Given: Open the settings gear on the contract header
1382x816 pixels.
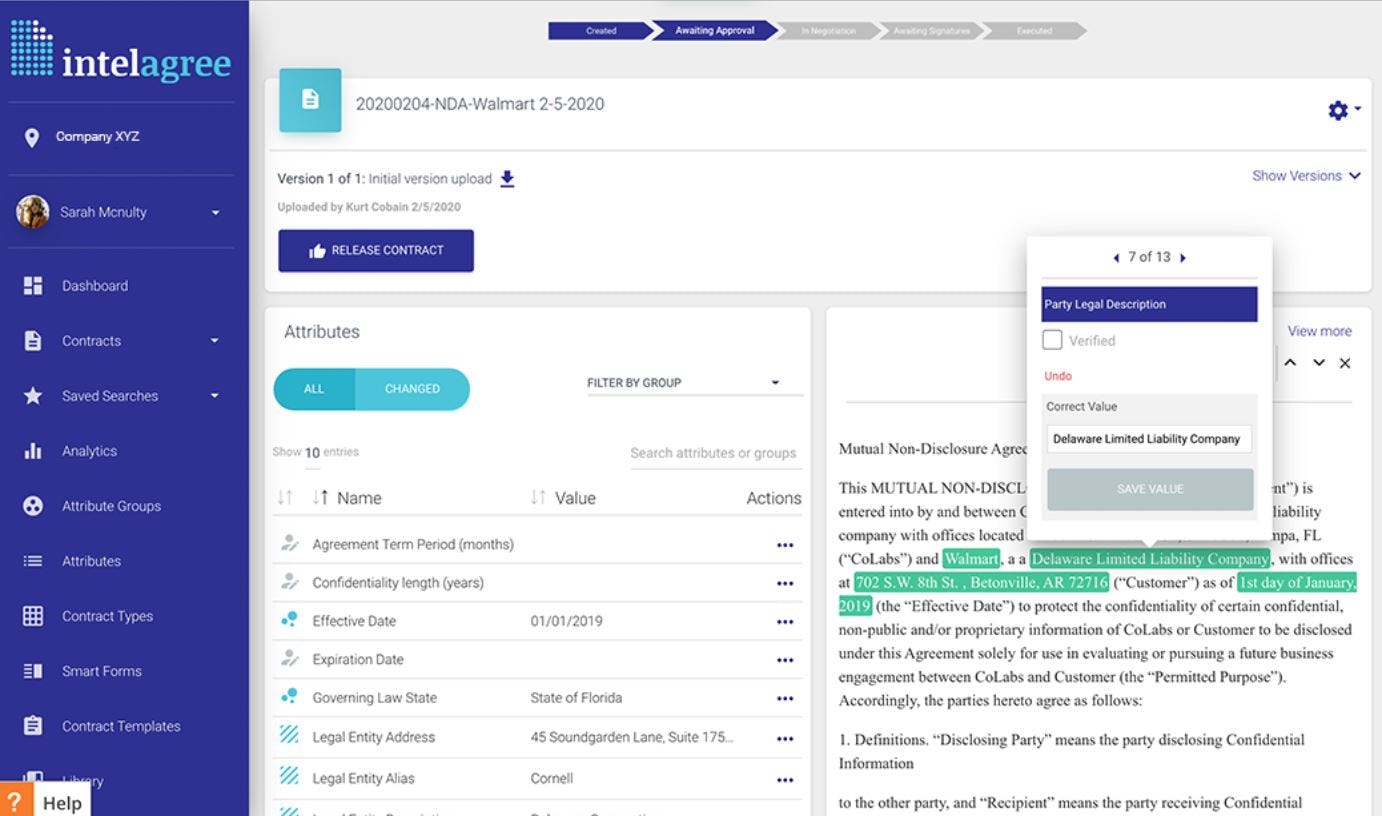Looking at the screenshot, I should click(1337, 110).
